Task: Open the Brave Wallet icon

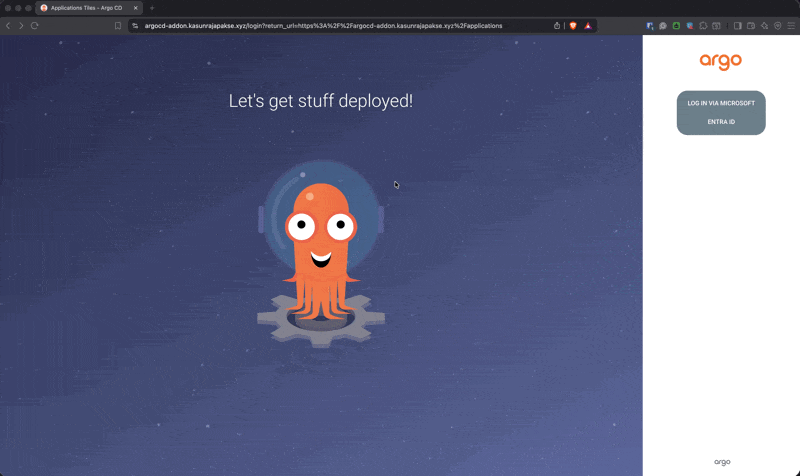Action: tap(751, 26)
